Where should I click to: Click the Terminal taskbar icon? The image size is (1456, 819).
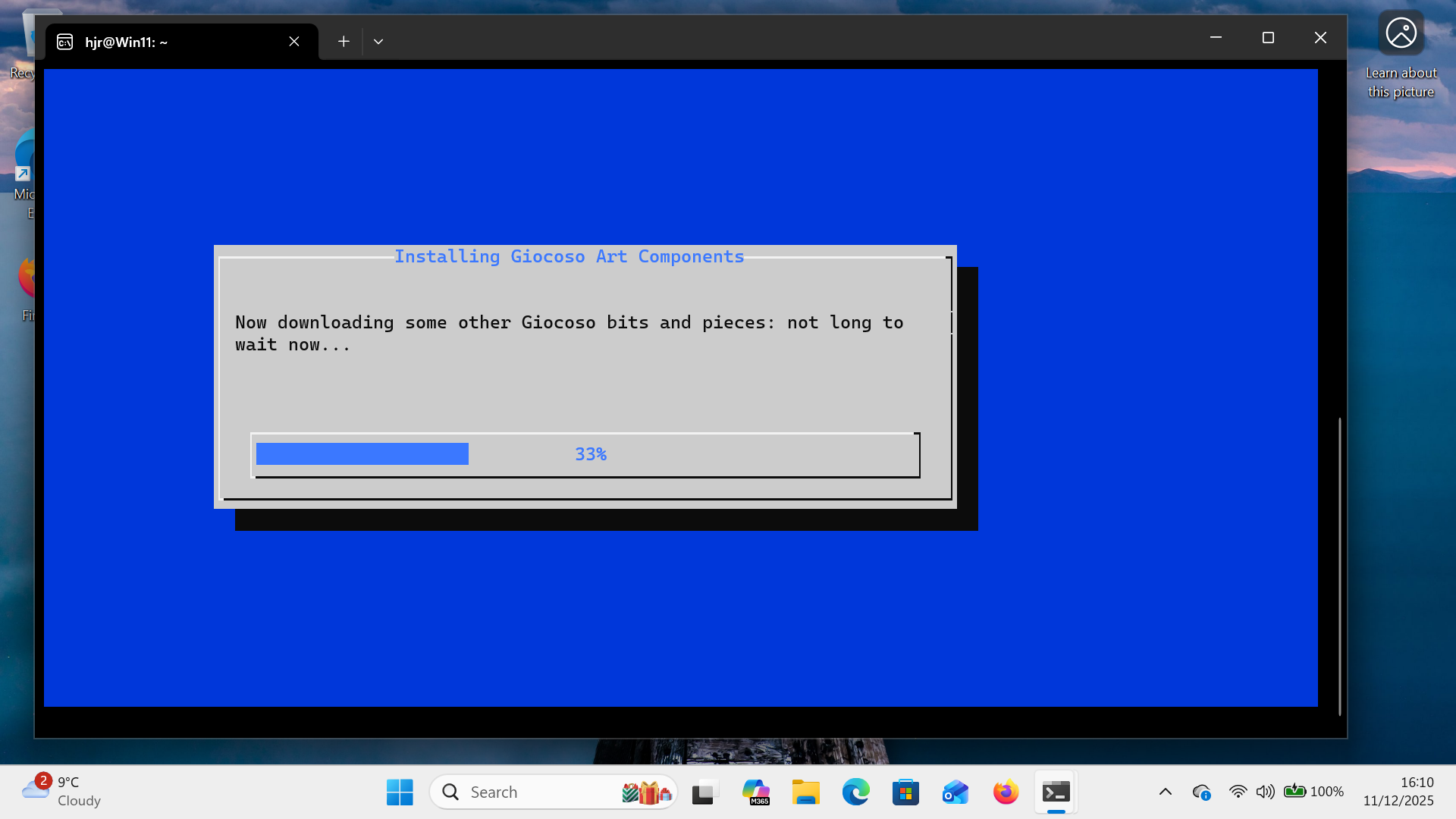1056,792
